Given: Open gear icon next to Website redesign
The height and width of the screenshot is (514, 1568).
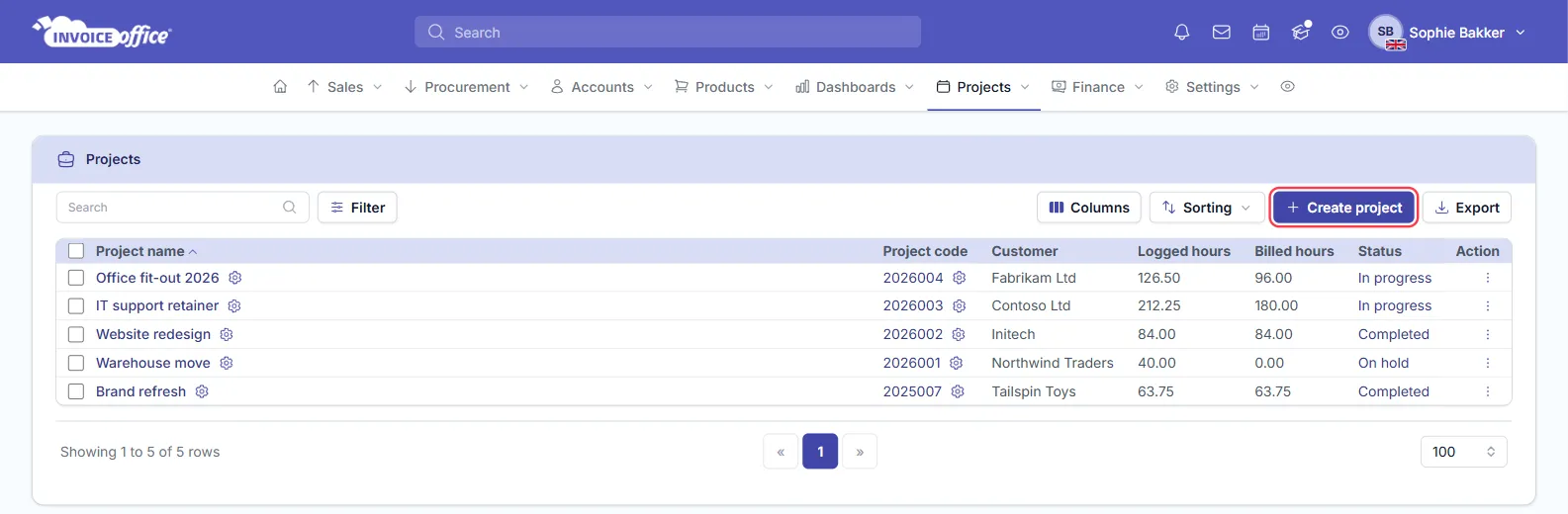Looking at the screenshot, I should click(227, 334).
